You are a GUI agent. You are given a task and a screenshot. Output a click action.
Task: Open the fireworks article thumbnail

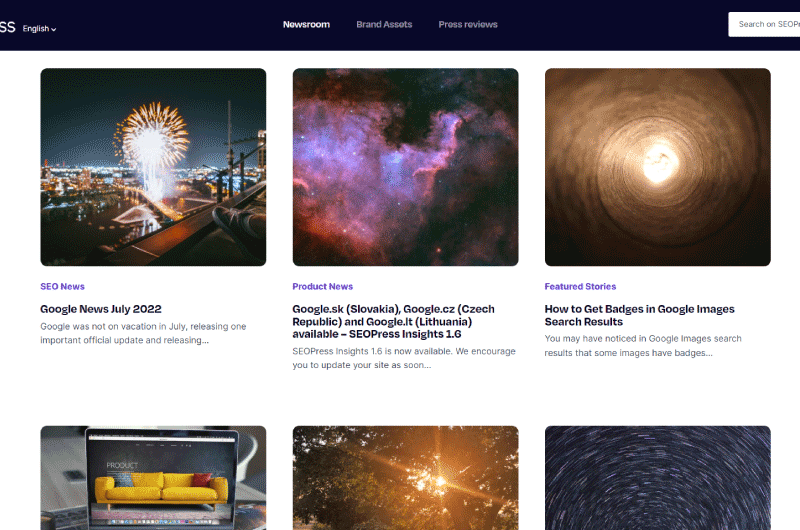click(153, 167)
